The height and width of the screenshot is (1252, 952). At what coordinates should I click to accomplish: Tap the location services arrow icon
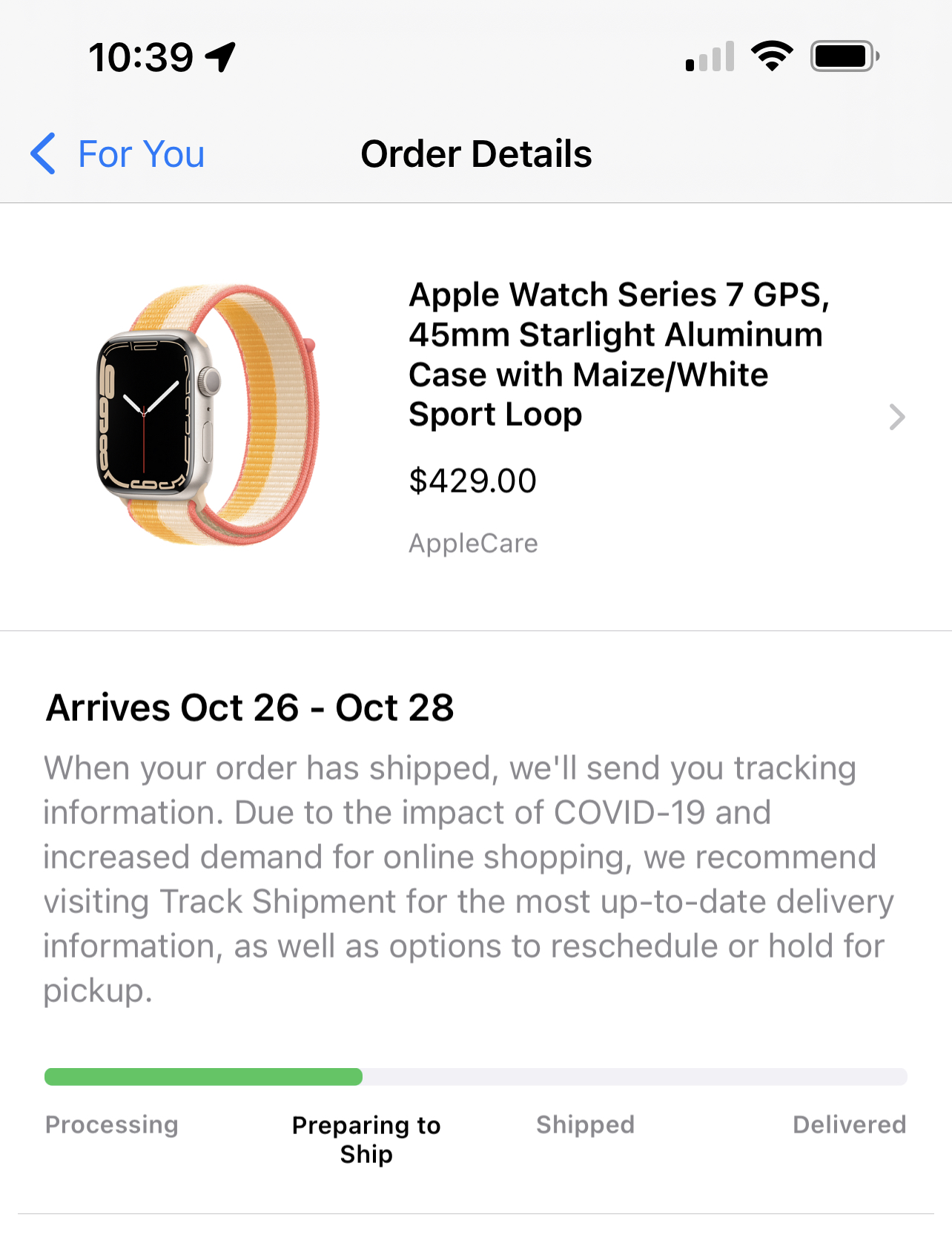tap(221, 57)
